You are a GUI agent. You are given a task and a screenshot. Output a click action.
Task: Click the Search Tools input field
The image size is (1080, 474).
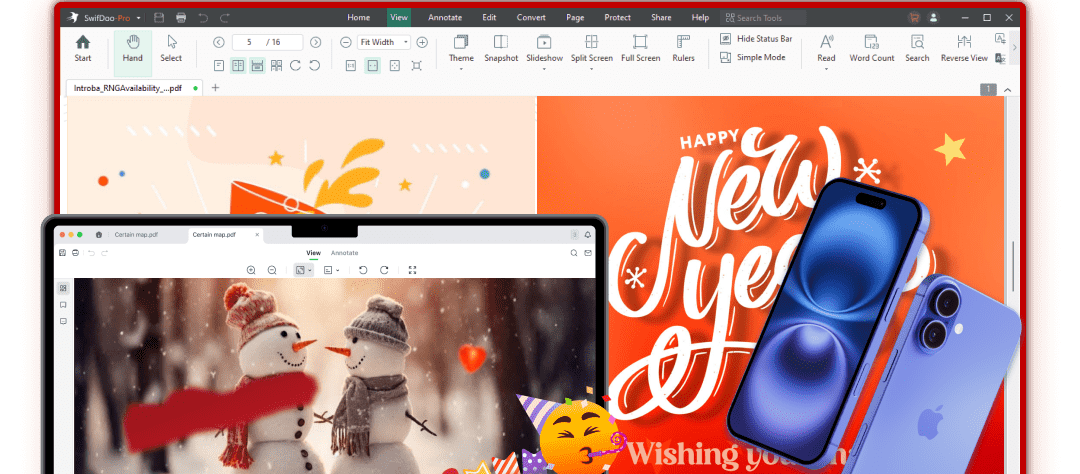(768, 18)
